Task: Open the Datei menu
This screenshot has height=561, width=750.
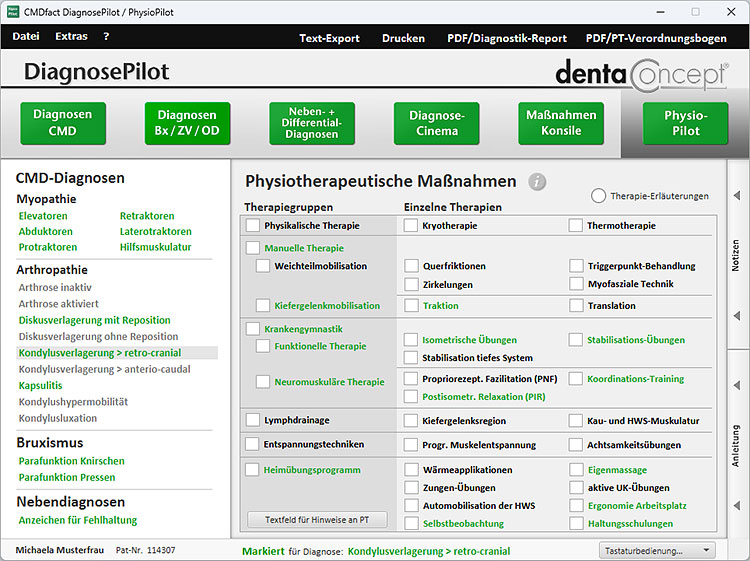Action: click(26, 36)
